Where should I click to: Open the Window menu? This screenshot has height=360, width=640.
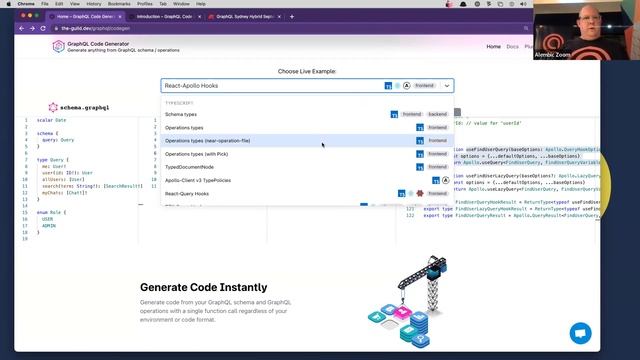(x=181, y=4)
